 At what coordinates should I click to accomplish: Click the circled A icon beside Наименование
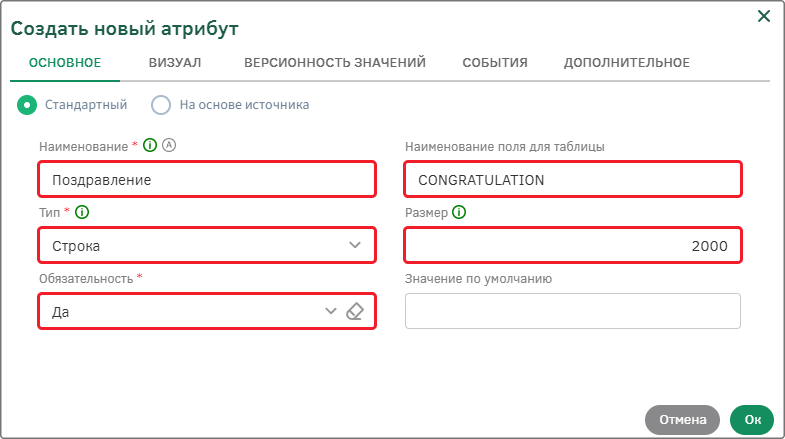(x=169, y=145)
